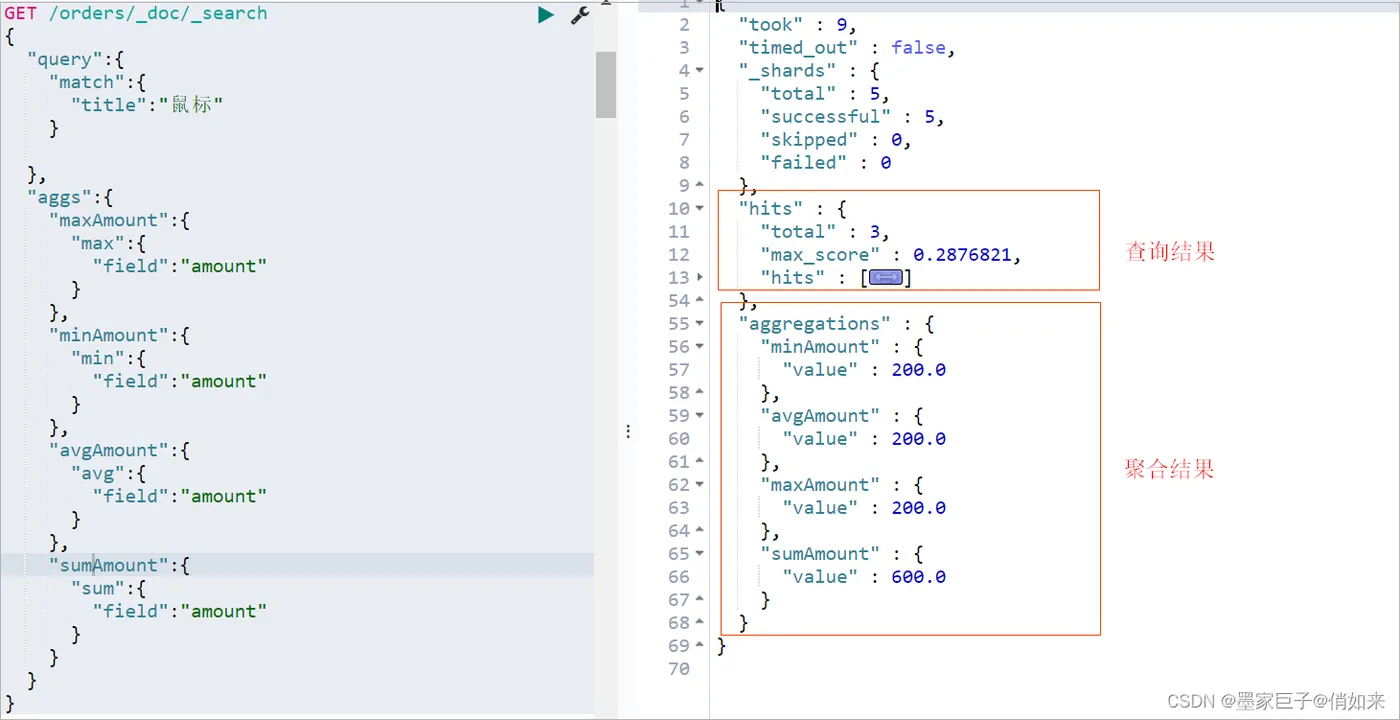The image size is (1400, 720).
Task: Run the request with the green play button
Action: (545, 15)
